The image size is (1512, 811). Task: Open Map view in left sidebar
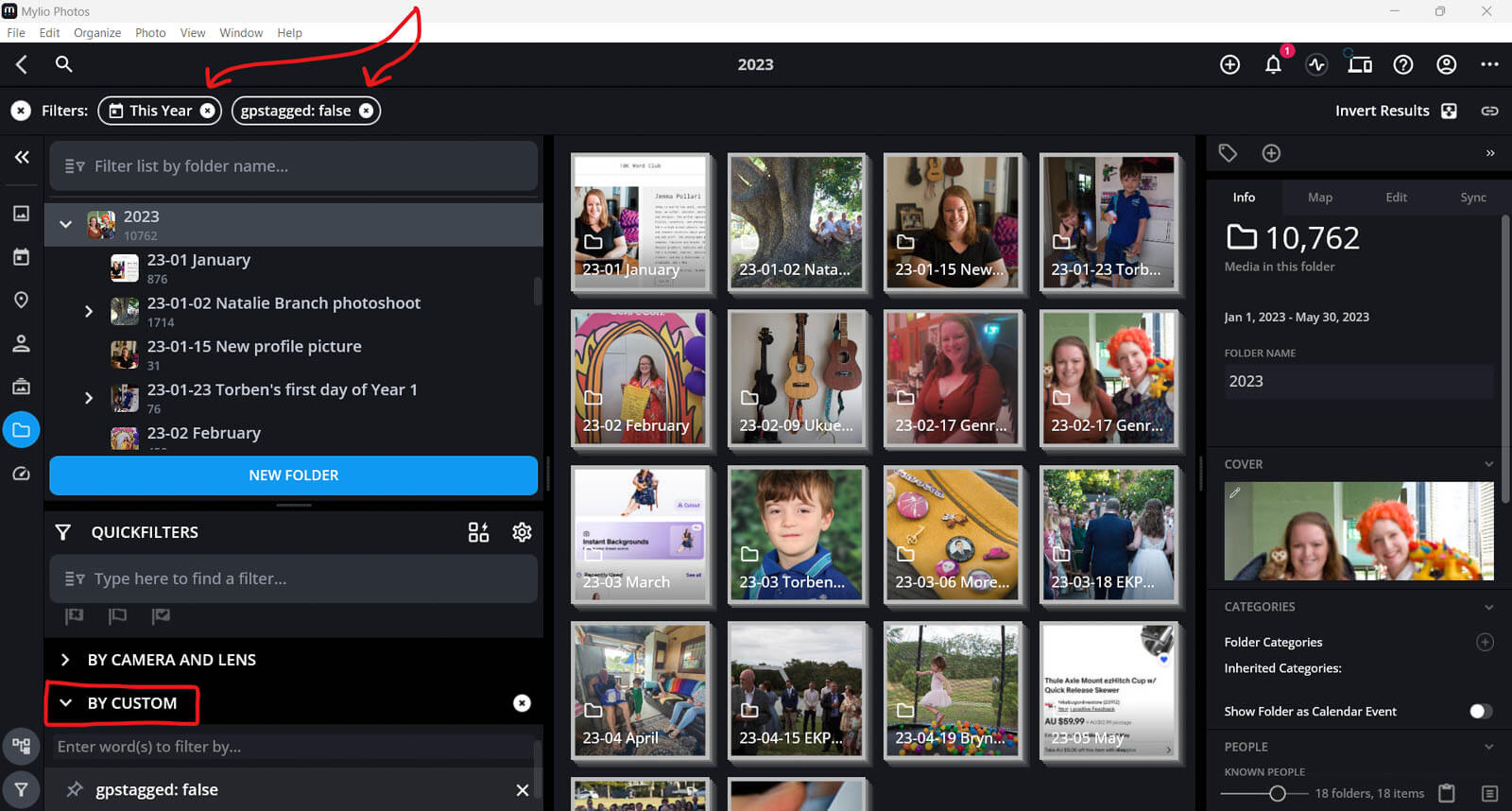point(21,300)
